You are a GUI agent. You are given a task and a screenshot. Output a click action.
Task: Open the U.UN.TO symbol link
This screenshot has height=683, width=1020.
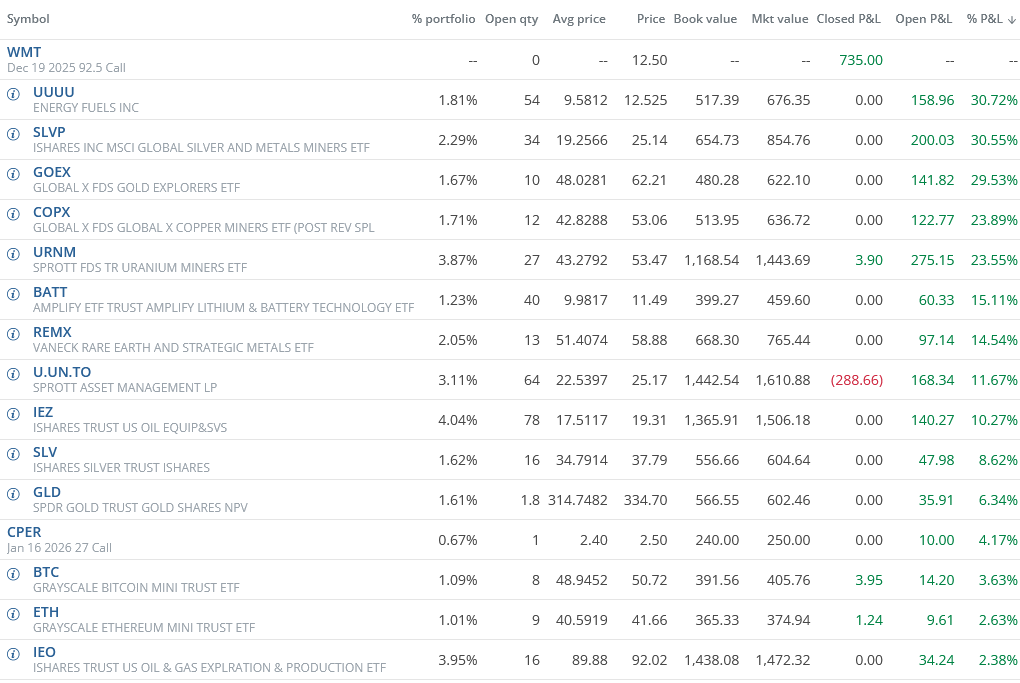coord(62,372)
